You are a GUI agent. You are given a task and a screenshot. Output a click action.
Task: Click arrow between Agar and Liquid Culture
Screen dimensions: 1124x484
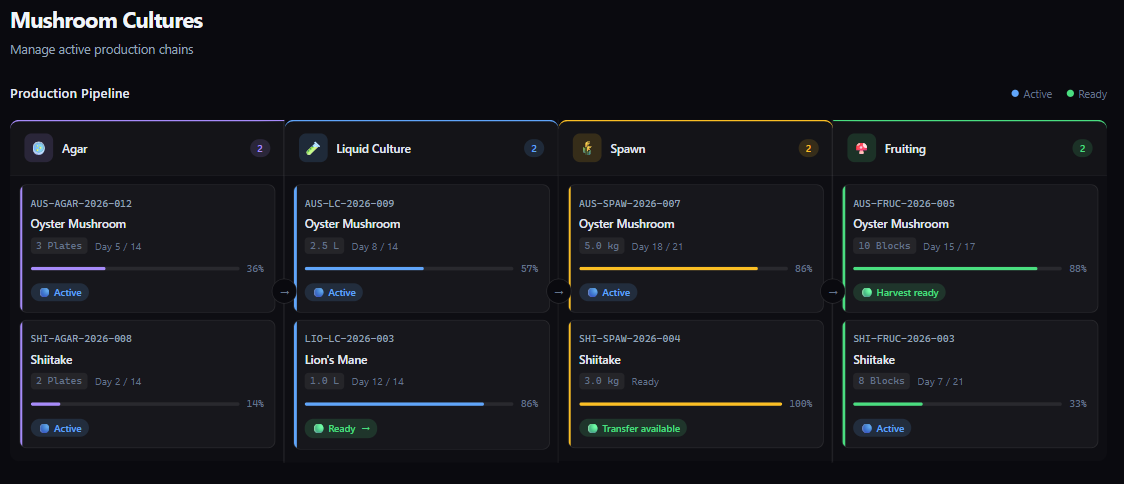pyautogui.click(x=284, y=292)
